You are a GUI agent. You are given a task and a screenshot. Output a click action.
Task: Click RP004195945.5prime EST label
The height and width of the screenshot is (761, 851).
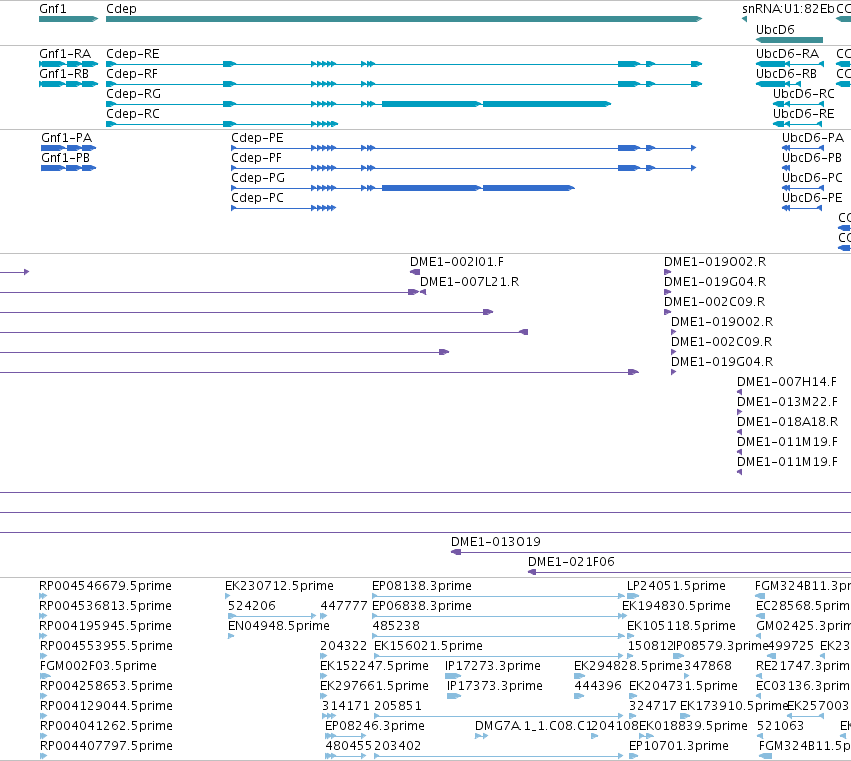(x=105, y=625)
